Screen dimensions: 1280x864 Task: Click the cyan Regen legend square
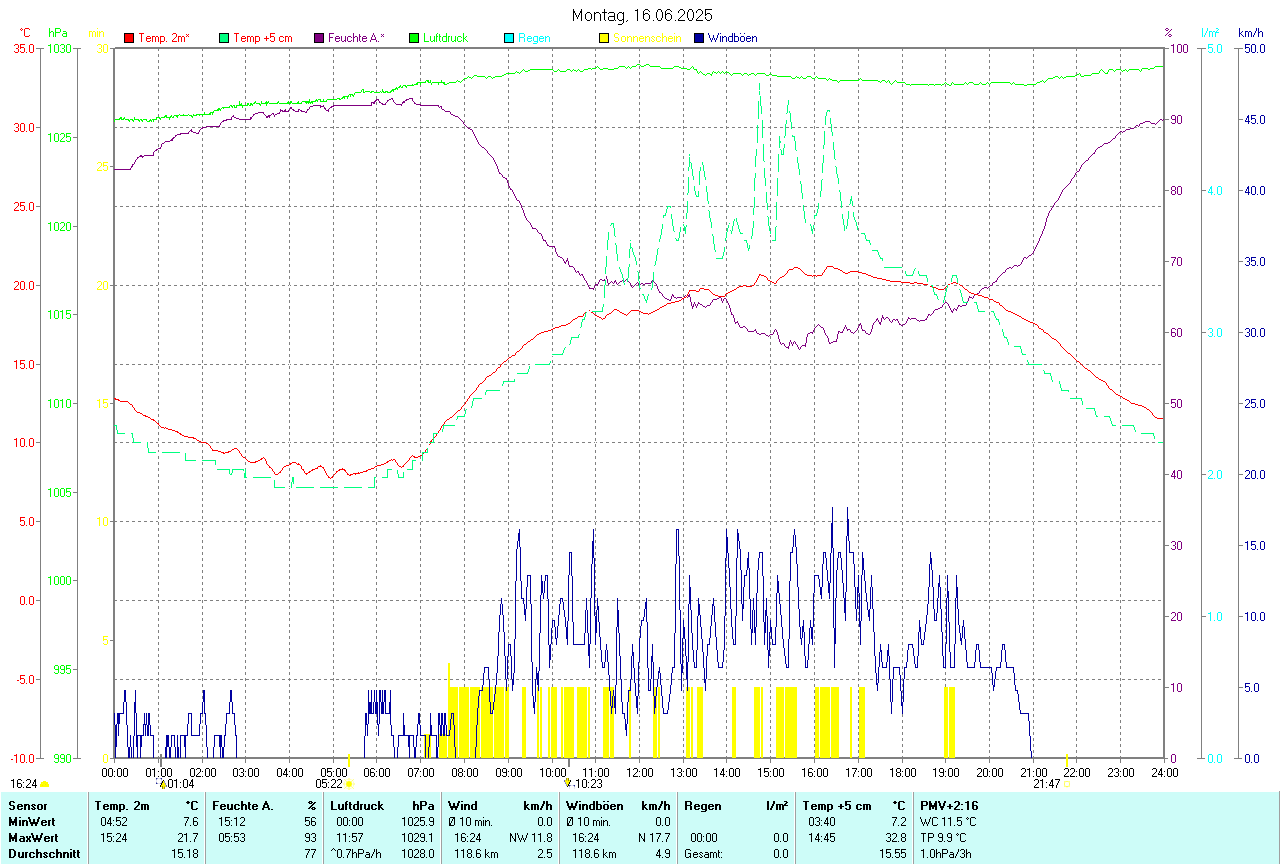[509, 38]
